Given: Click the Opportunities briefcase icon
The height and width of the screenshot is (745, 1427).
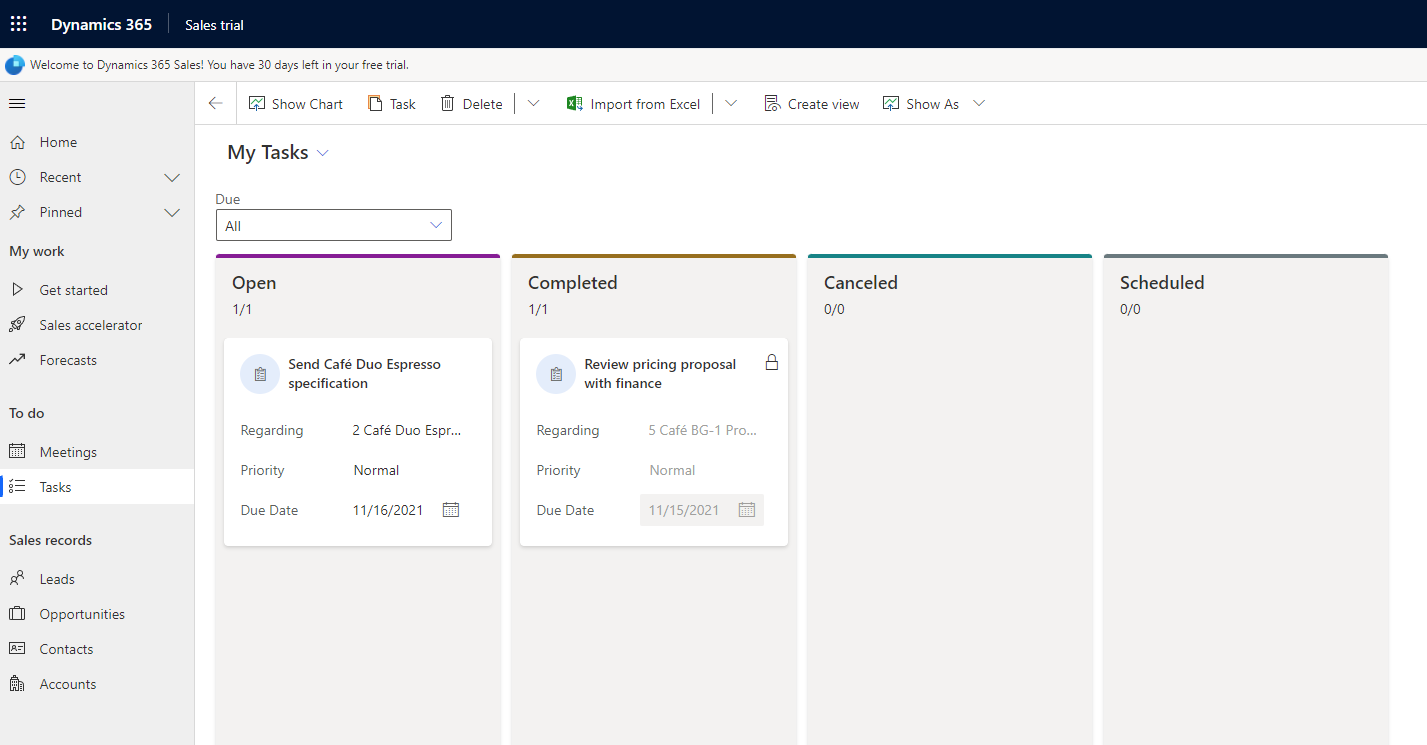Looking at the screenshot, I should (17, 614).
